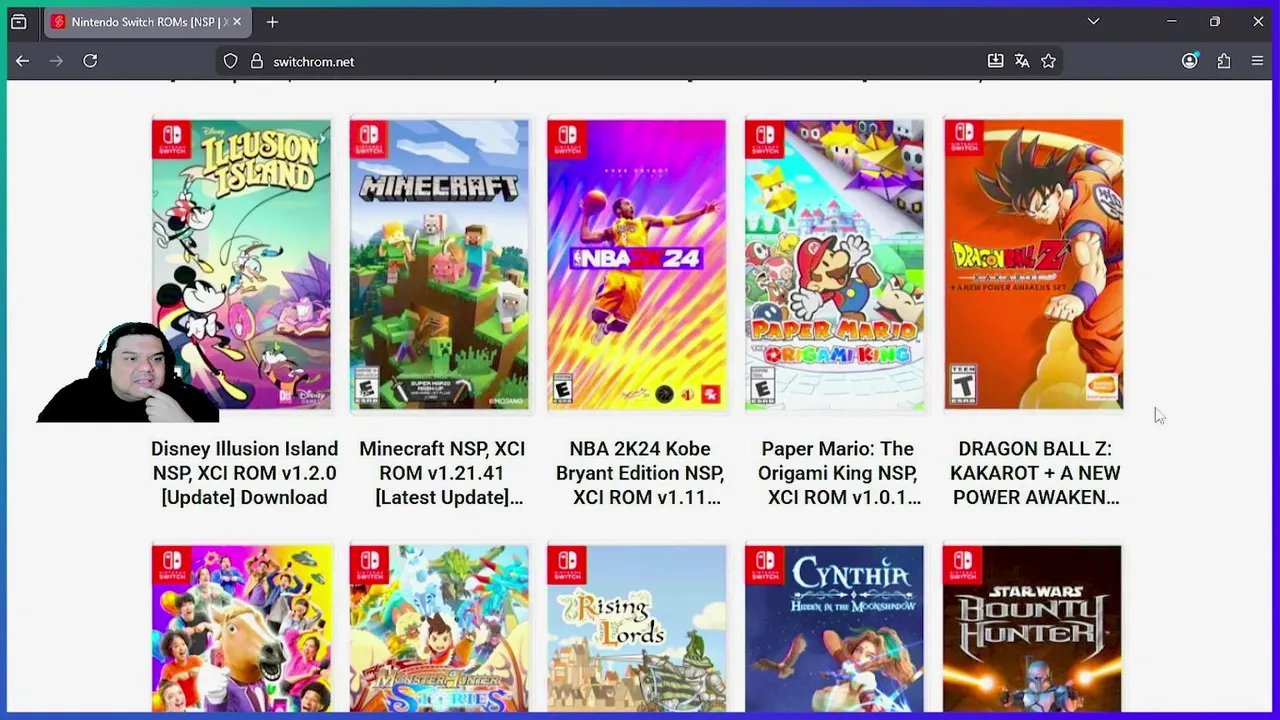Open the browser hamburger menu
The width and height of the screenshot is (1280, 720).
1258,61
